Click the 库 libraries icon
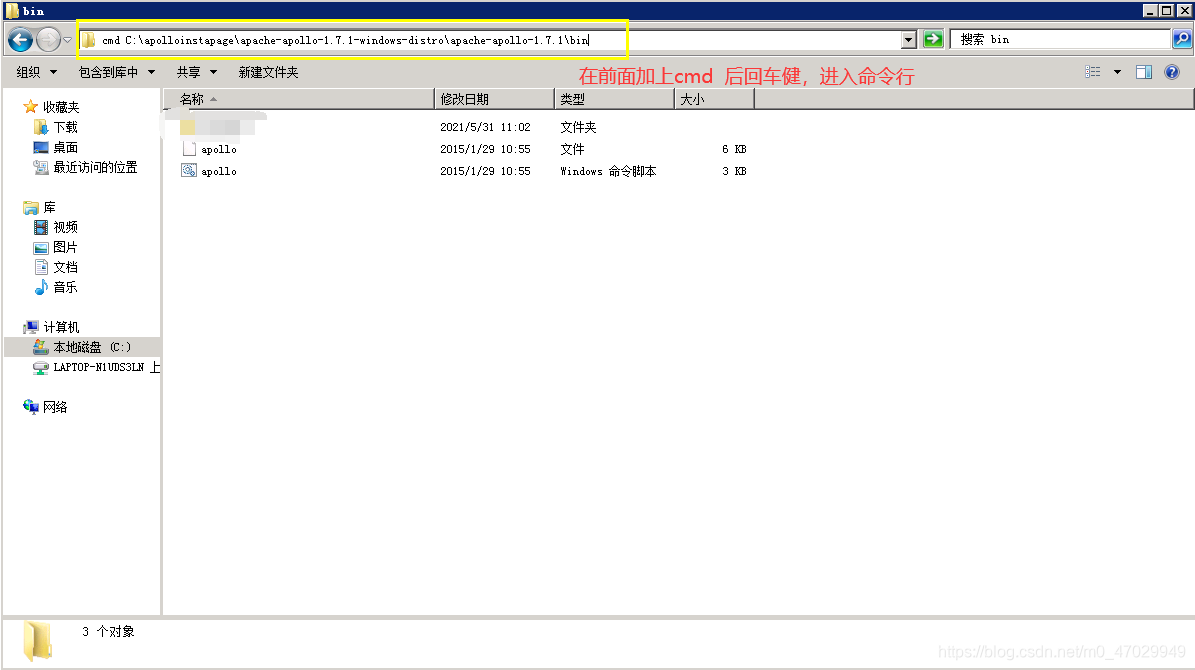 click(30, 207)
